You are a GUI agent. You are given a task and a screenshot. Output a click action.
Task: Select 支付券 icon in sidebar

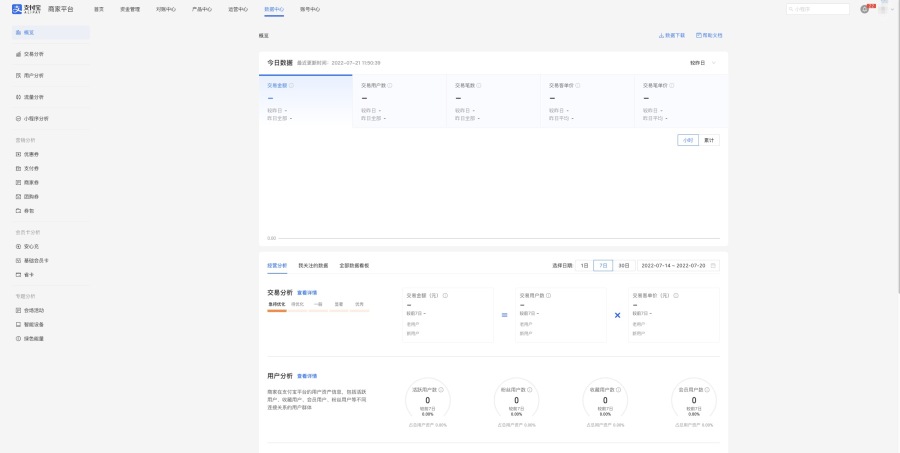[x=18, y=168]
